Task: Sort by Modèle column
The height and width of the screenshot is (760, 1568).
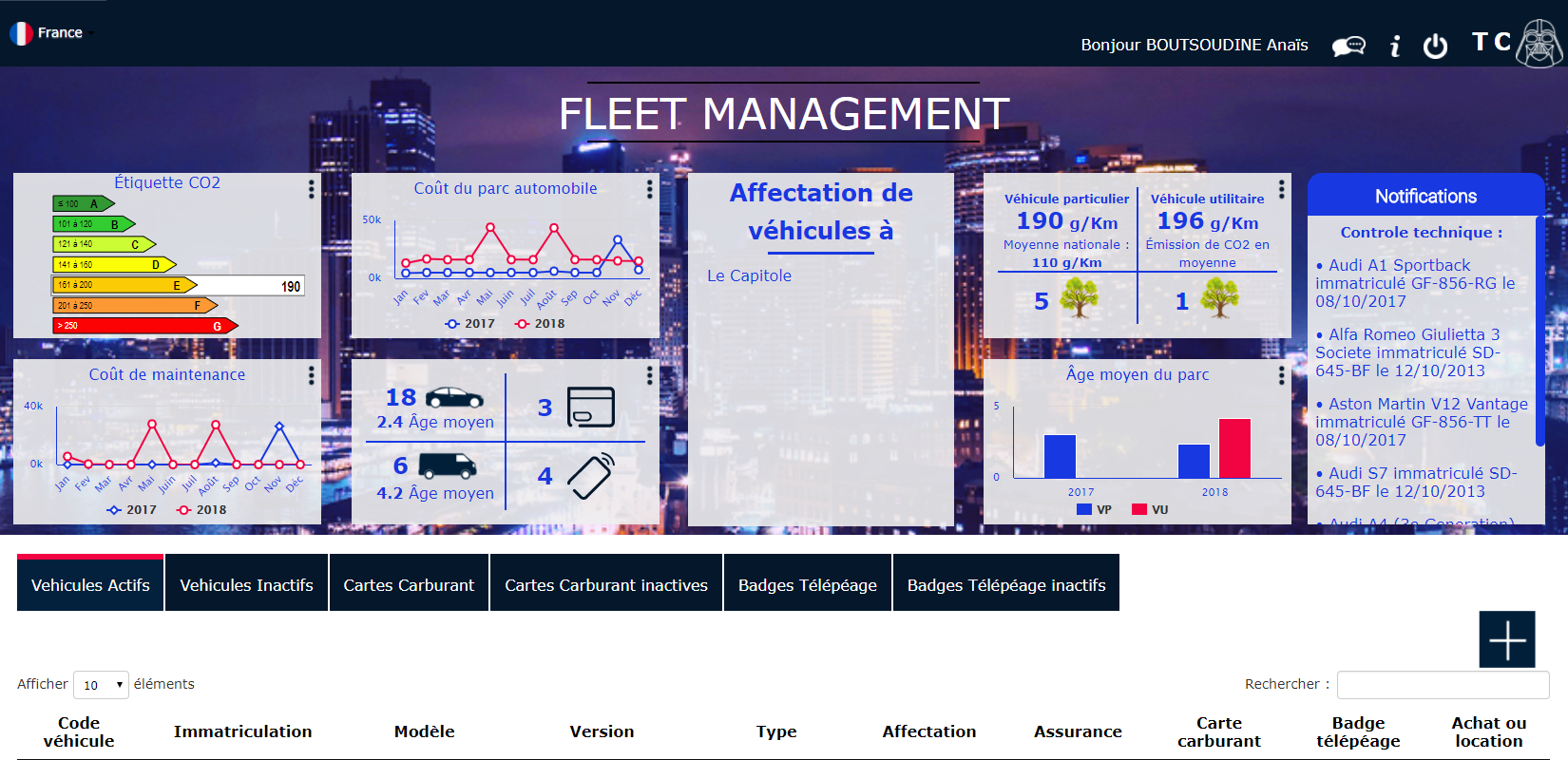Action: (424, 731)
